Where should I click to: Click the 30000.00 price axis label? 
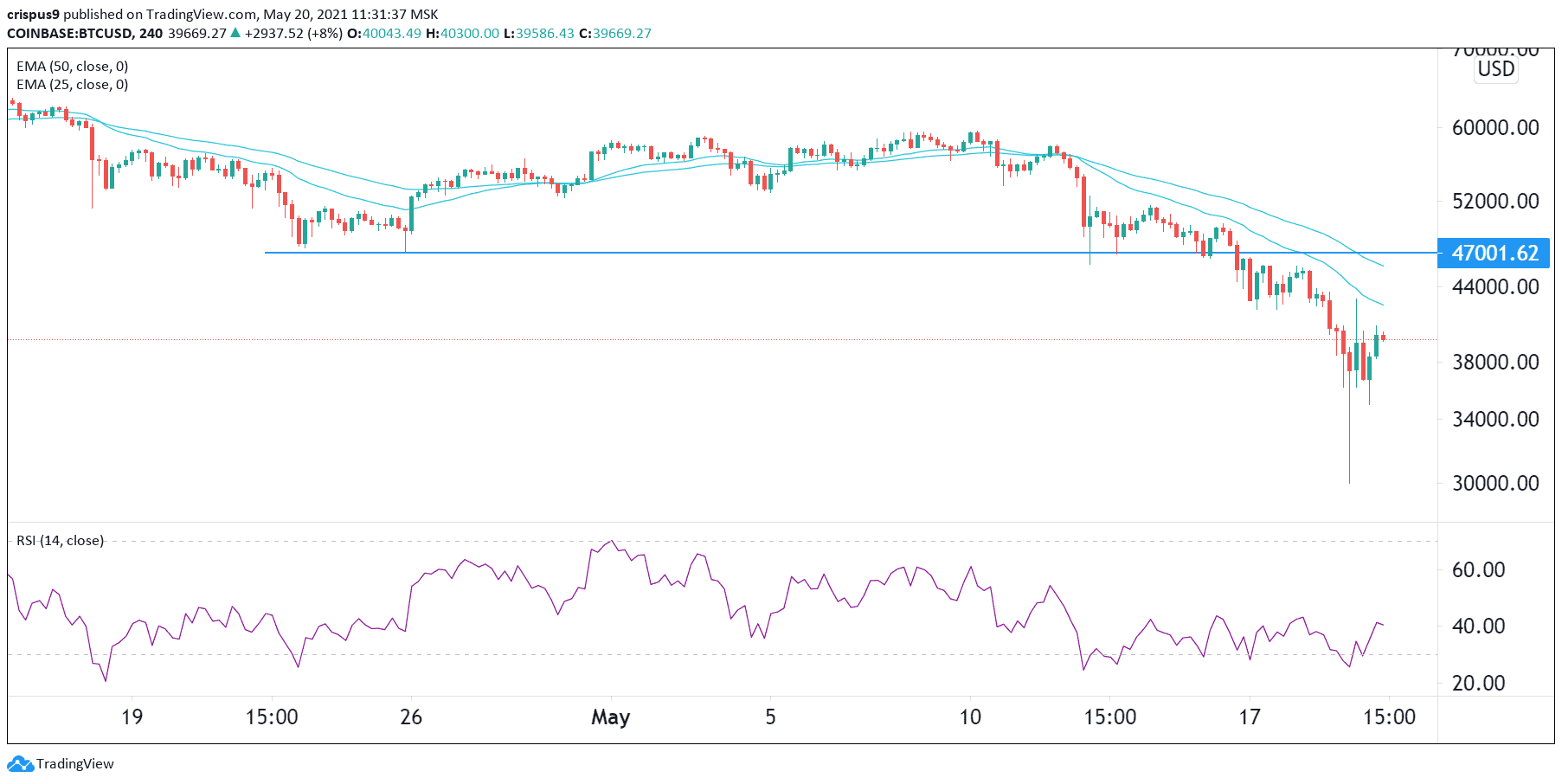(1495, 484)
